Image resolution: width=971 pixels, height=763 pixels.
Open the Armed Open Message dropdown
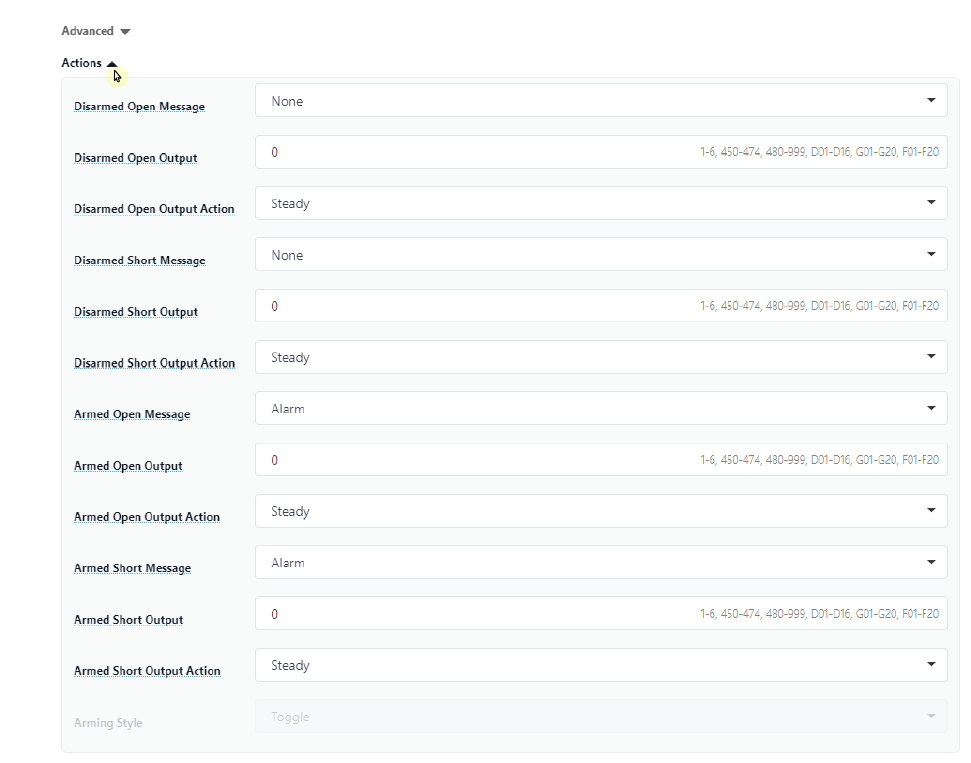point(601,408)
